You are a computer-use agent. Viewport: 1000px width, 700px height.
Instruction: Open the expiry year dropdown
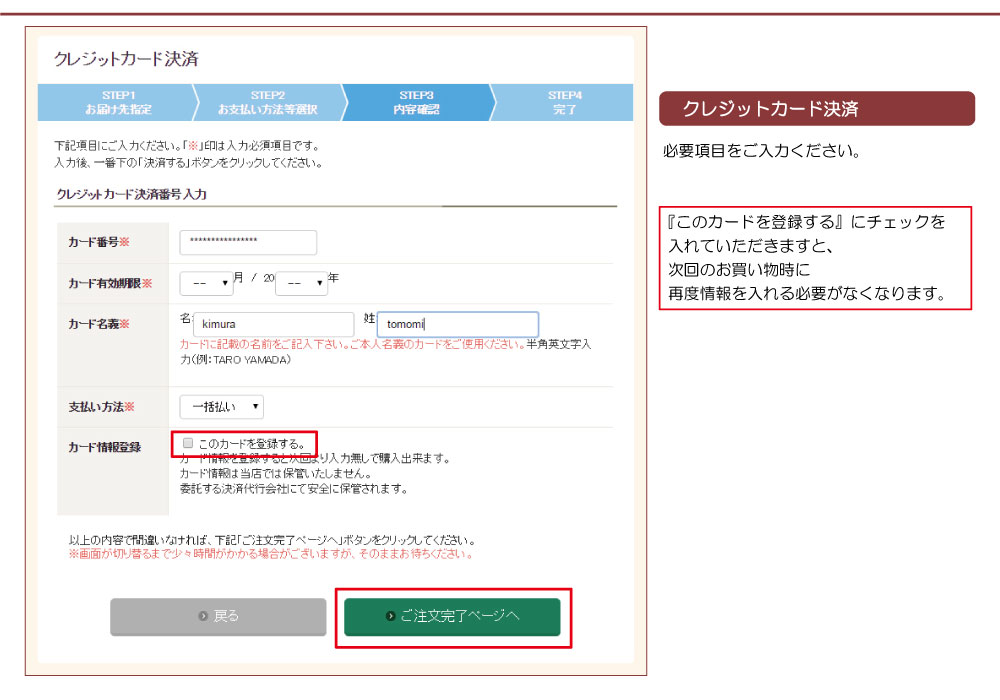(x=301, y=284)
